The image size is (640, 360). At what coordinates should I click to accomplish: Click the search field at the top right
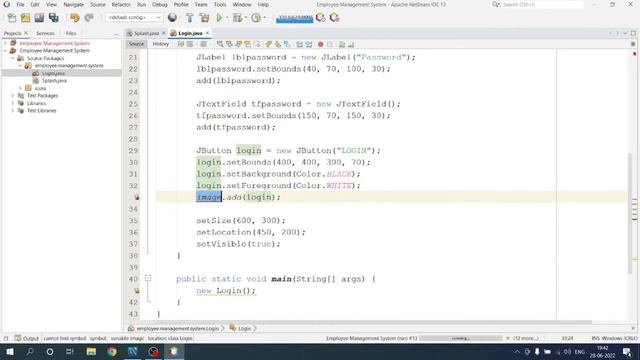pyautogui.click(x=542, y=4)
